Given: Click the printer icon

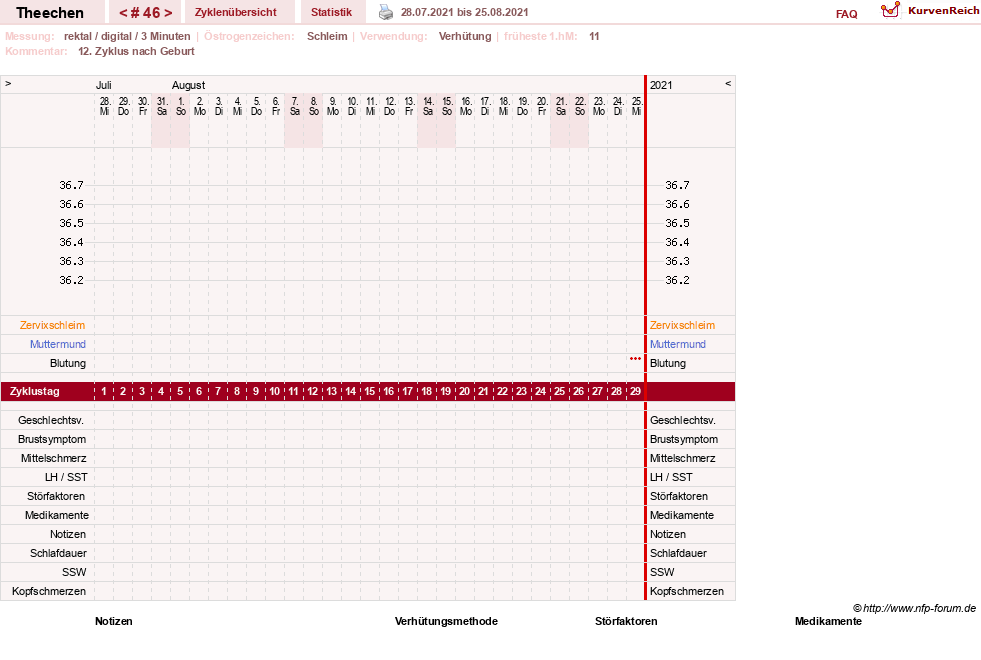Looking at the screenshot, I should click(386, 13).
